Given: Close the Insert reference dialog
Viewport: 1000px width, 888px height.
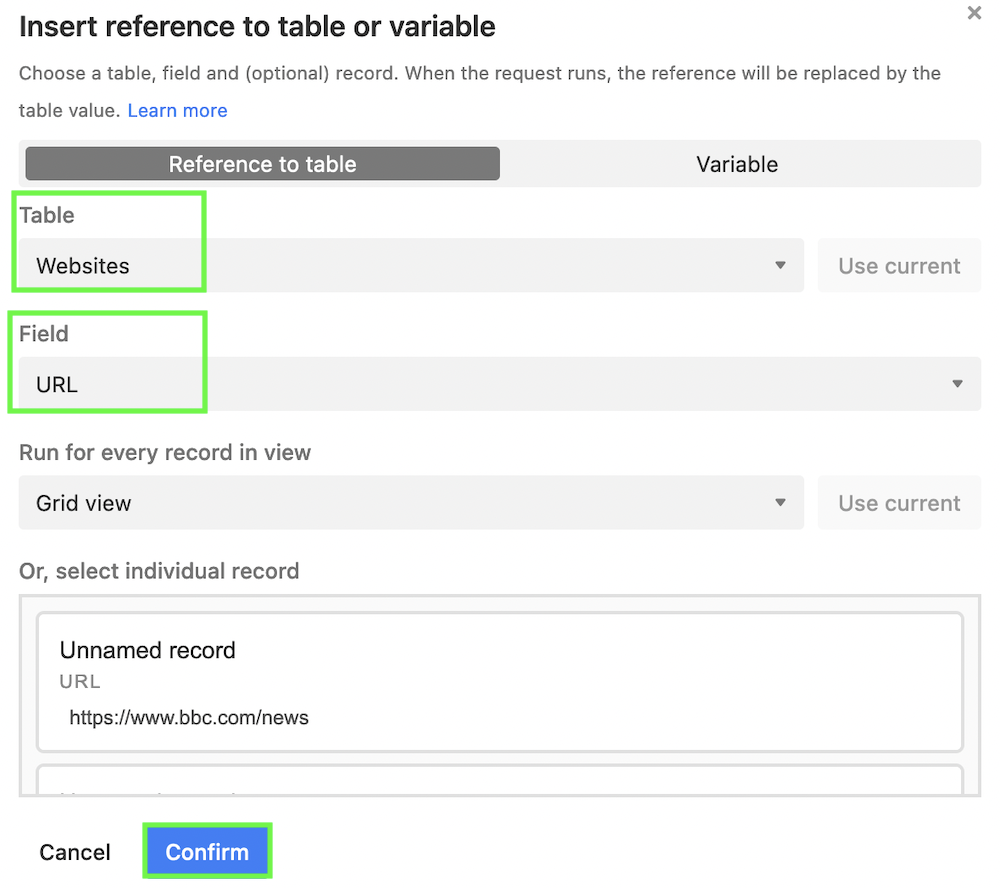Looking at the screenshot, I should 975,13.
